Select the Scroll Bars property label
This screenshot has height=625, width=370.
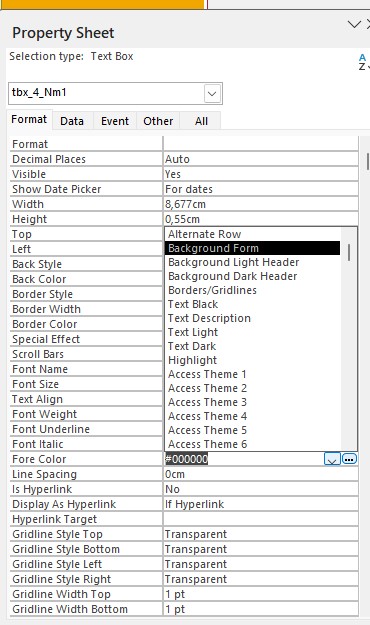point(38,354)
